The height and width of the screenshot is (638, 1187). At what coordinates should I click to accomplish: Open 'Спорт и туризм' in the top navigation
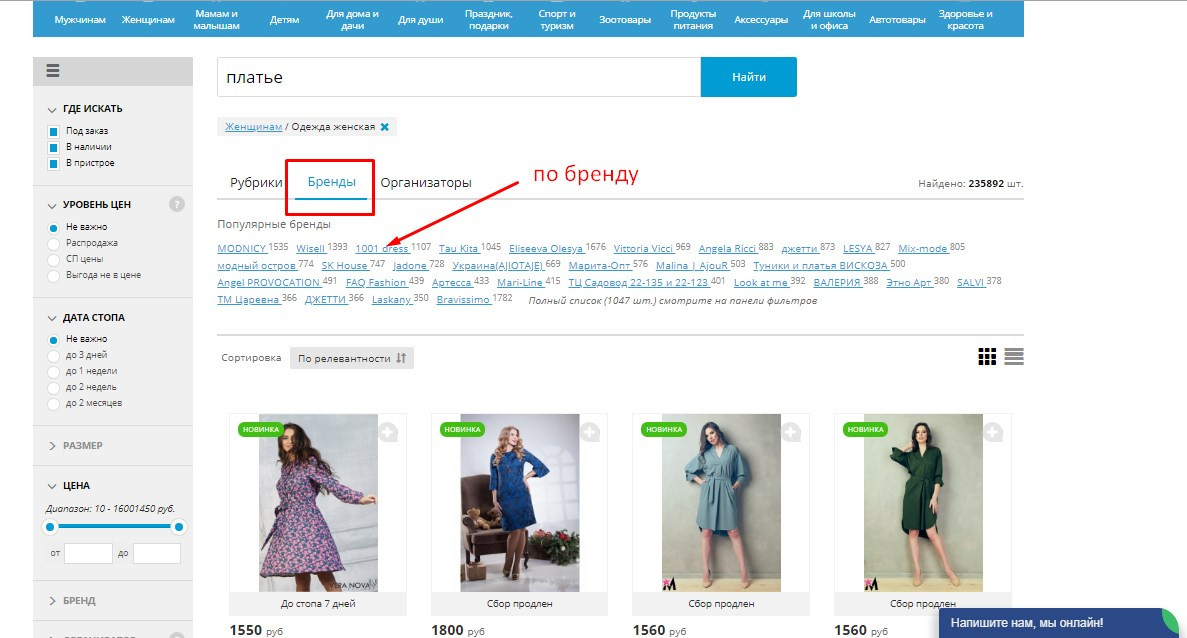pos(556,20)
